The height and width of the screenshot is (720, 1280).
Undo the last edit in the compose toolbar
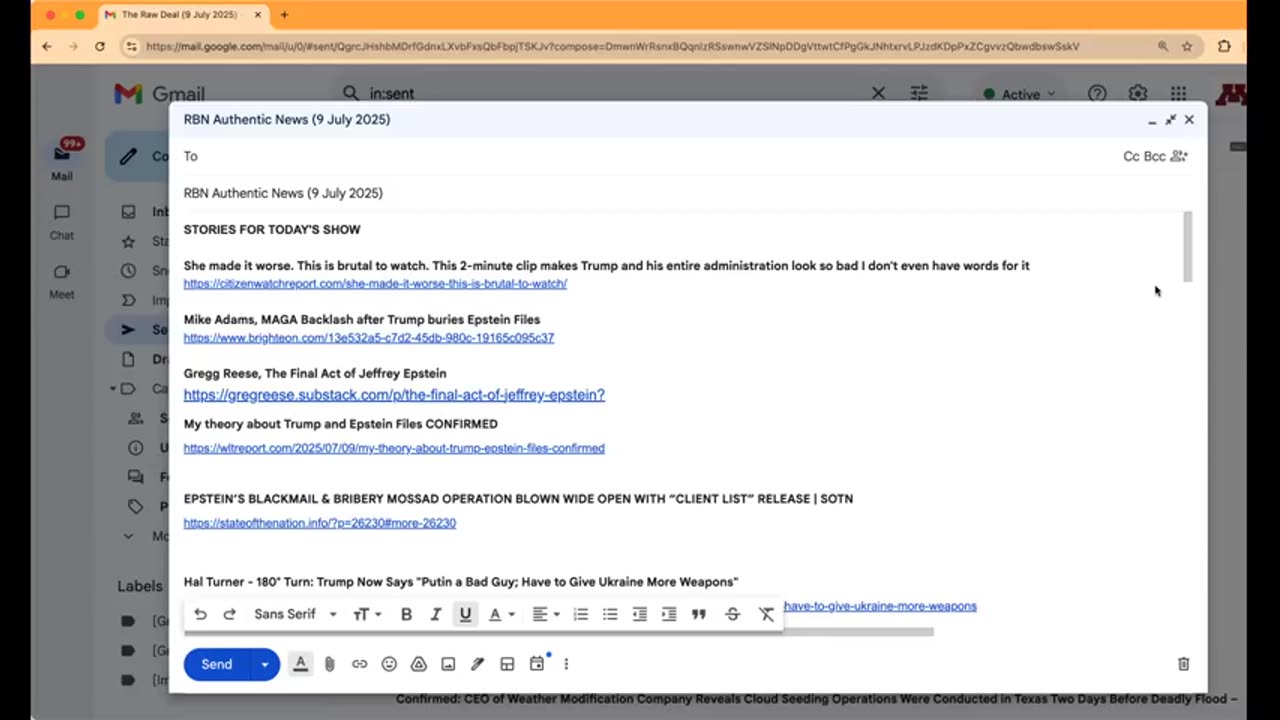click(200, 614)
